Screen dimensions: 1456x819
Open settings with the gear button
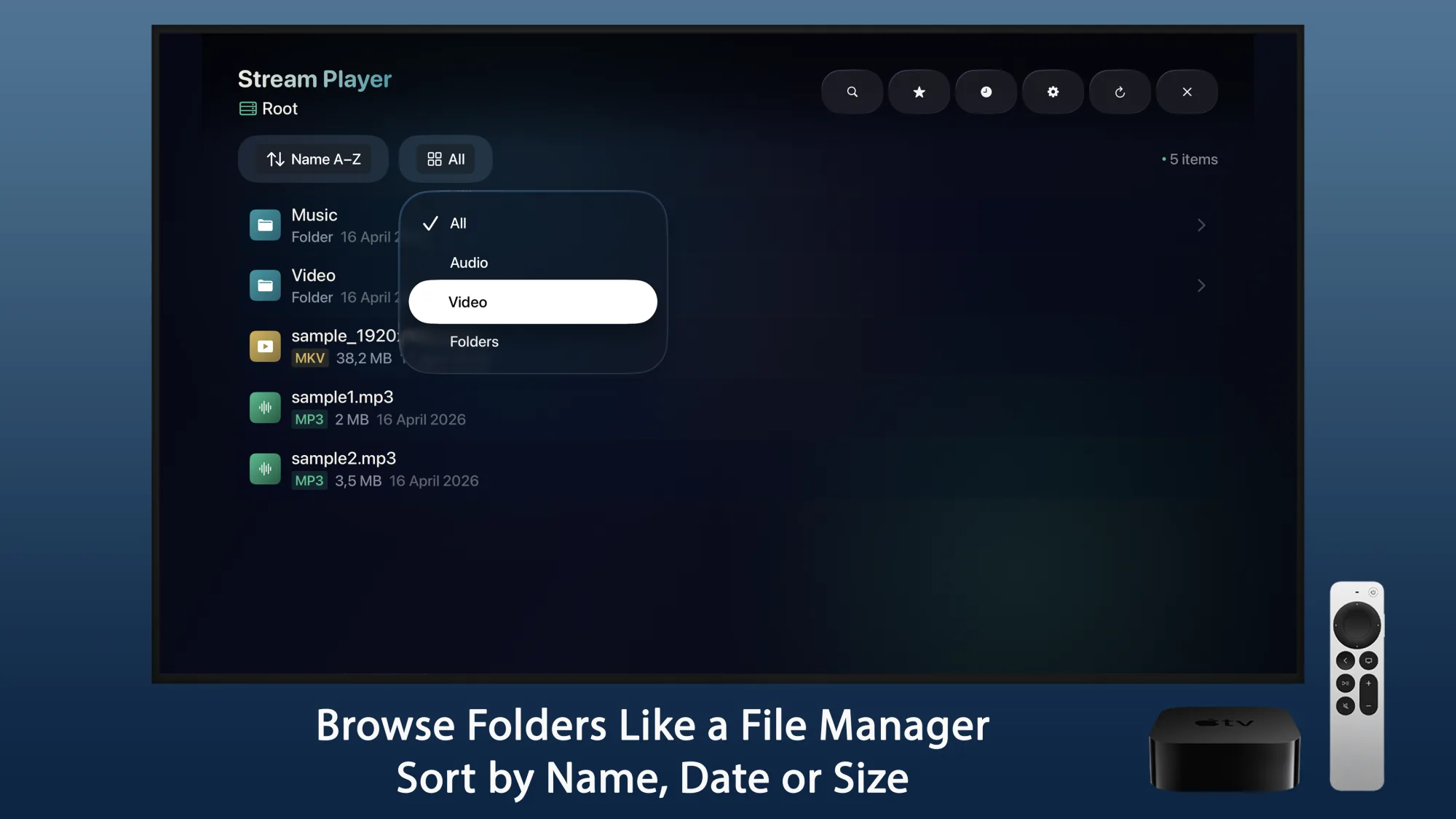pyautogui.click(x=1053, y=92)
